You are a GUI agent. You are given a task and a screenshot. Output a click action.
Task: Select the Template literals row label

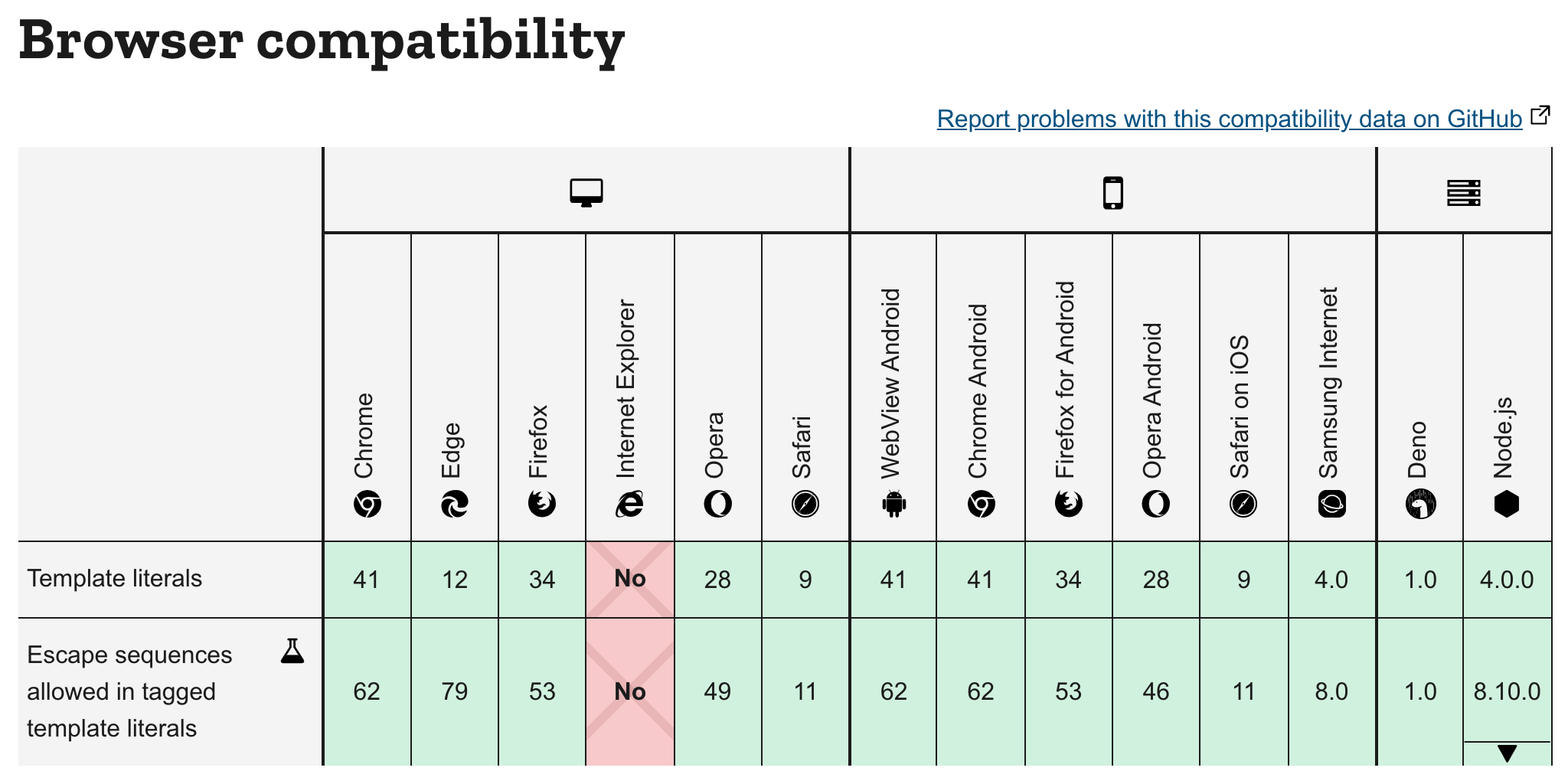point(115,579)
